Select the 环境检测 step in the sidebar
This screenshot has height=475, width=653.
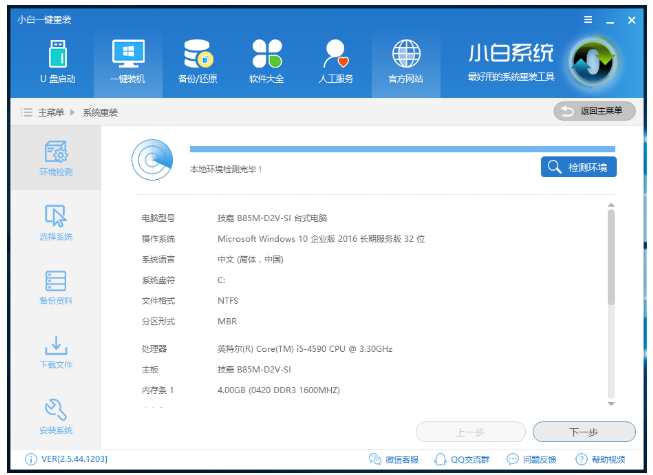click(56, 160)
